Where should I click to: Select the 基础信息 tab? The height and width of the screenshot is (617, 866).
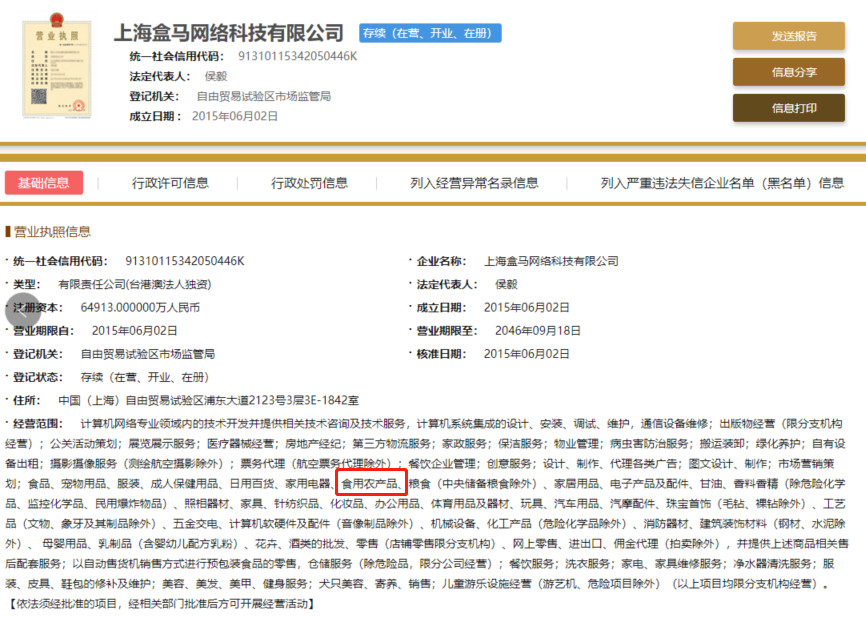(x=44, y=183)
